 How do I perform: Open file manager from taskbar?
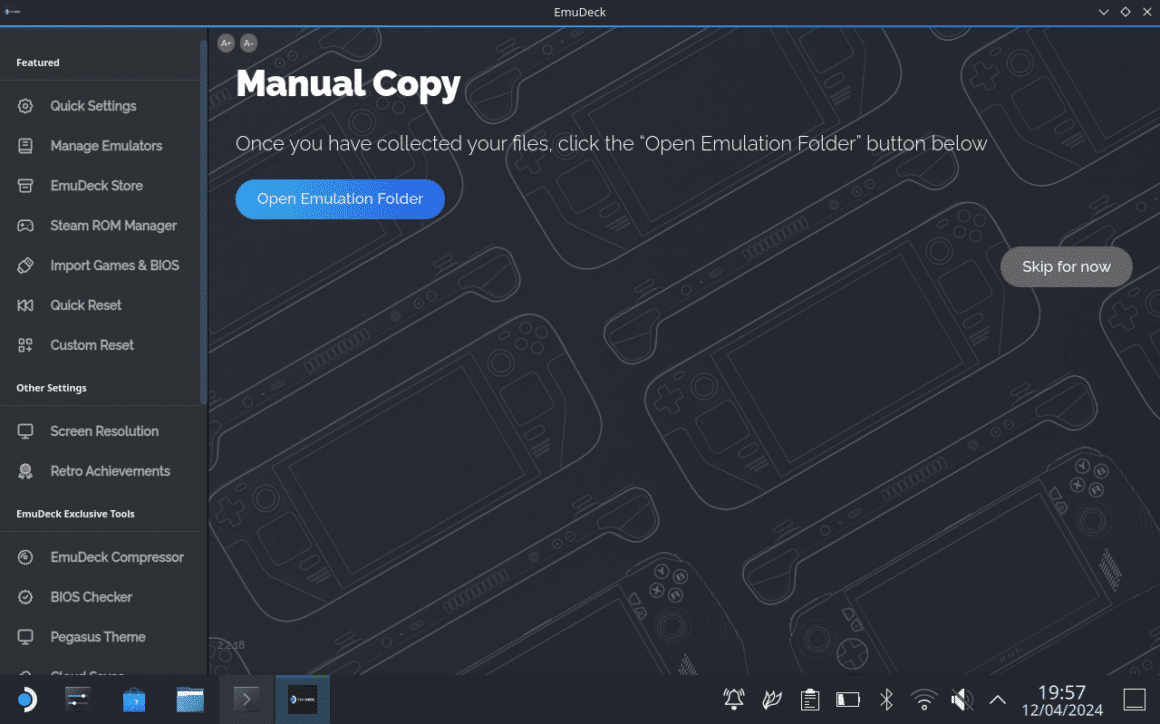pyautogui.click(x=190, y=699)
